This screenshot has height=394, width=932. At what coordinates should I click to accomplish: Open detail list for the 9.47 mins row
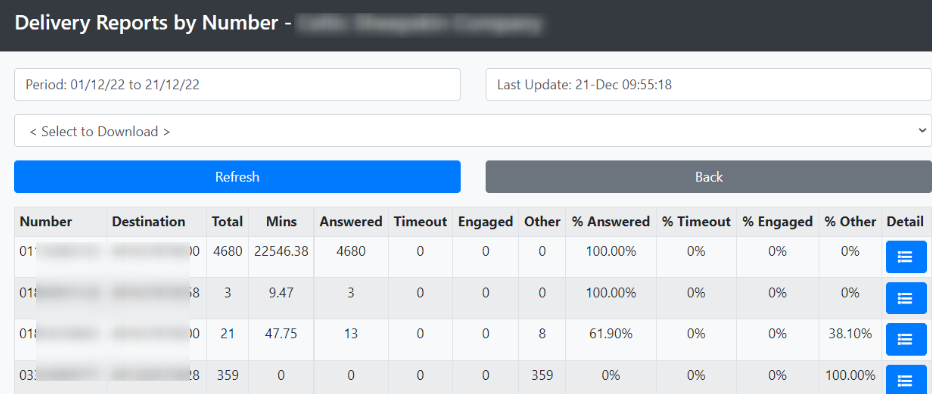pos(906,298)
